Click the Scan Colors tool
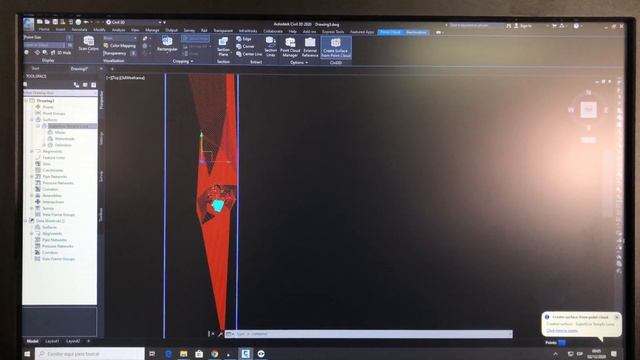 [89, 44]
